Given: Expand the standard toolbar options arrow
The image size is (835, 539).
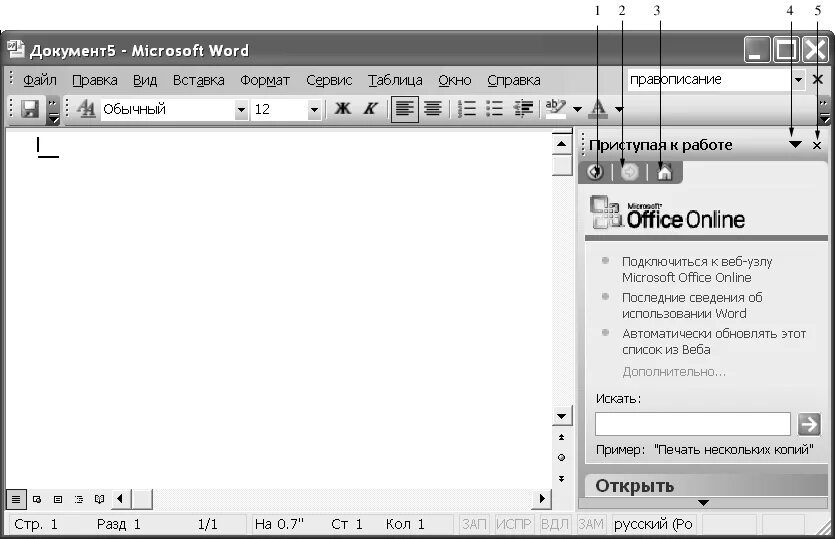Looking at the screenshot, I should point(53,111).
